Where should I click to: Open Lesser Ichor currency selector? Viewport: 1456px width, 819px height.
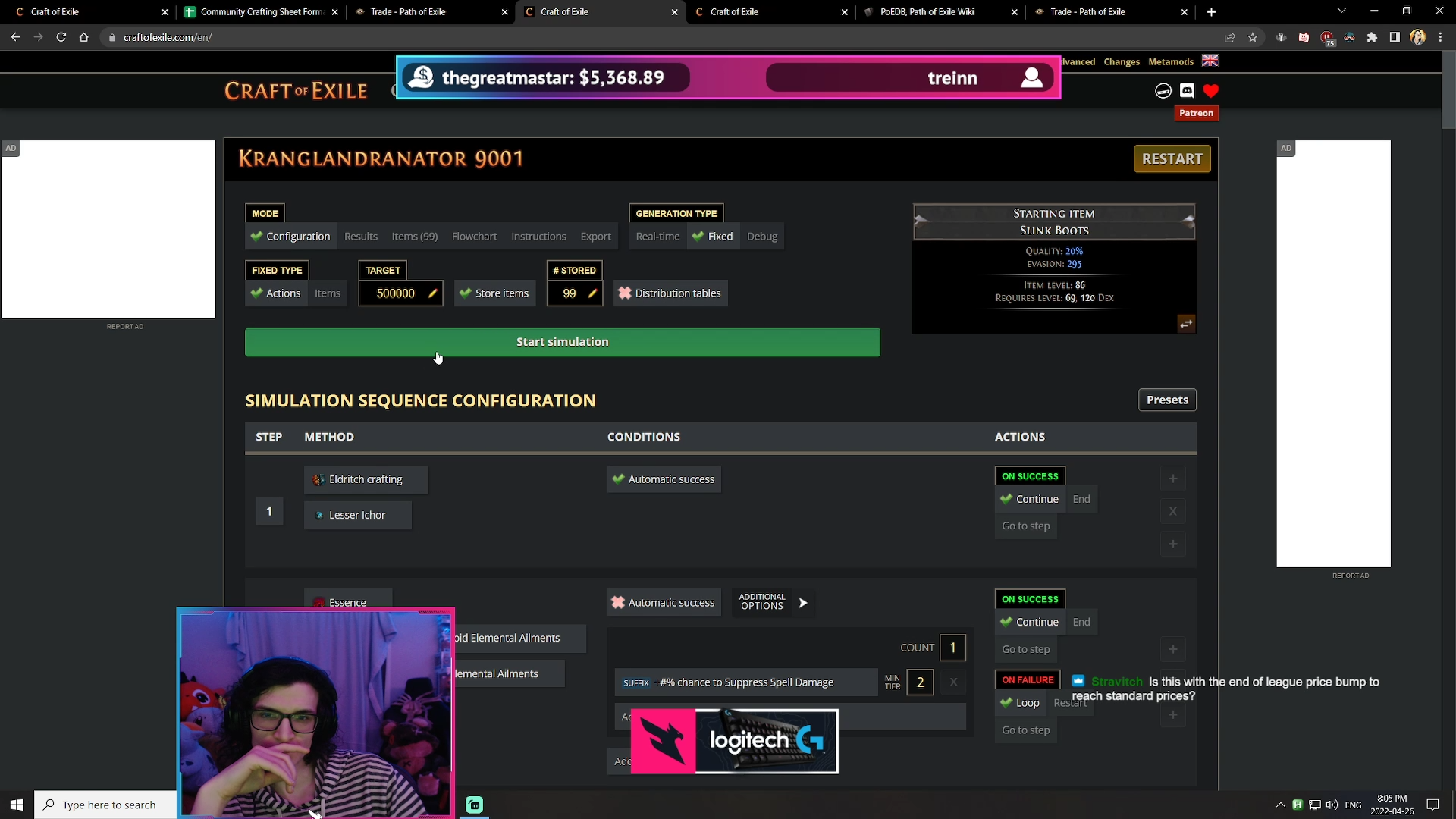coord(357,515)
